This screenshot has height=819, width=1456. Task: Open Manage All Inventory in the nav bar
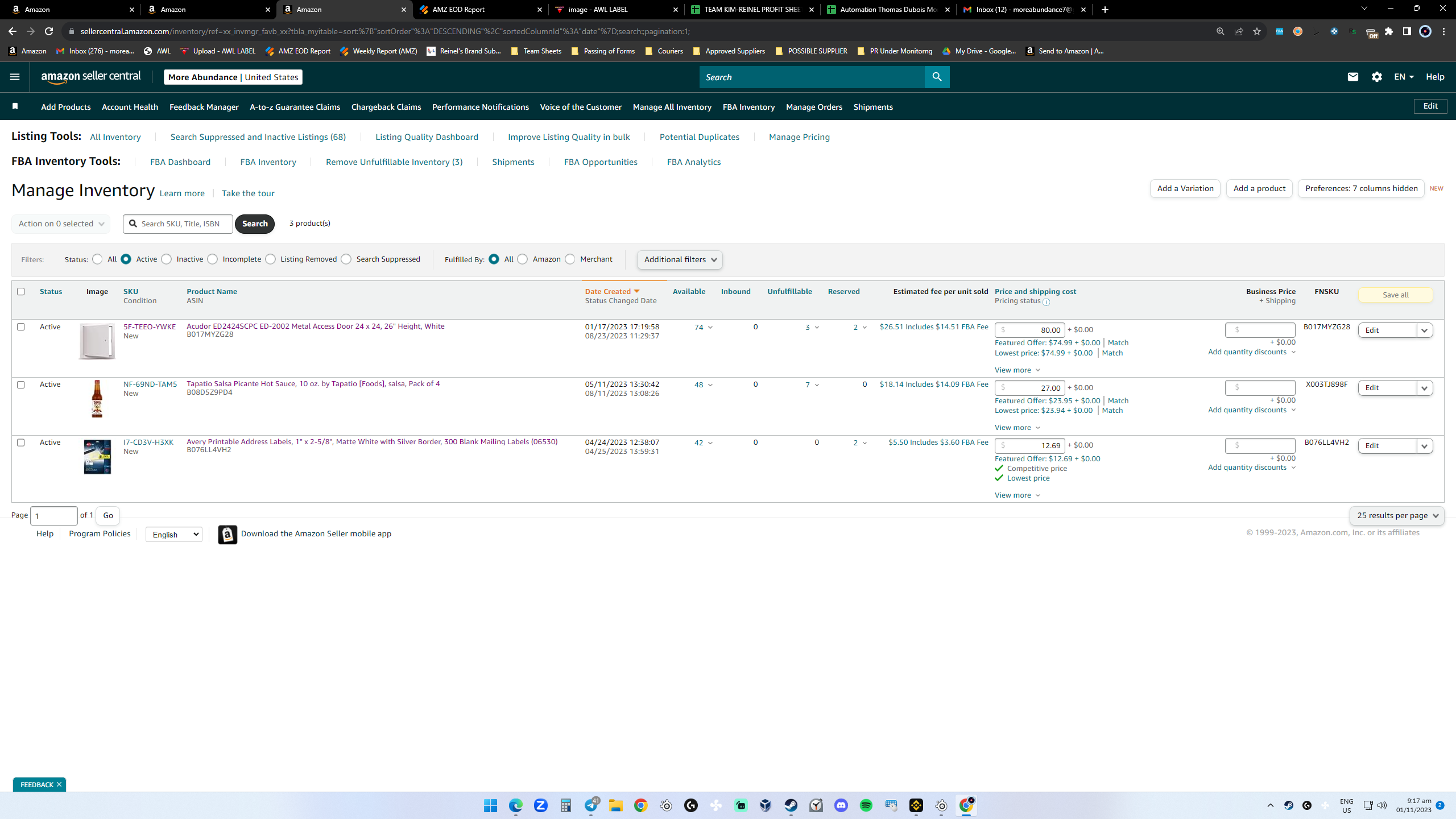click(x=672, y=107)
